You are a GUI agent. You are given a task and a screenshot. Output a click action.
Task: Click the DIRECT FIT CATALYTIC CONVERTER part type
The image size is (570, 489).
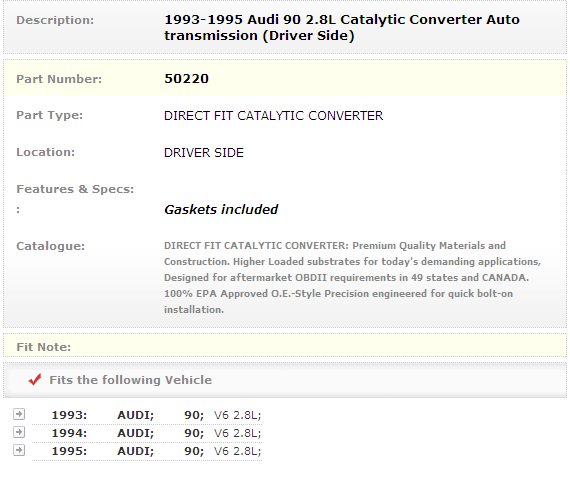(274, 116)
